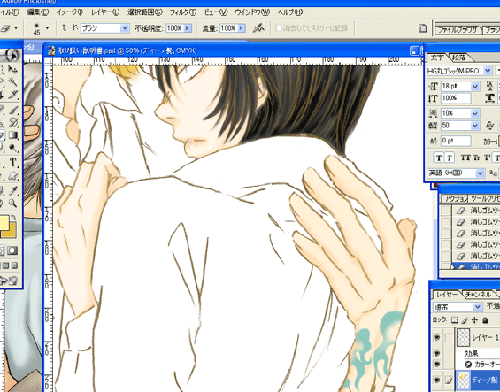500x392 pixels.
Task: Select the Magic Wand tool
Action: [x=13, y=82]
